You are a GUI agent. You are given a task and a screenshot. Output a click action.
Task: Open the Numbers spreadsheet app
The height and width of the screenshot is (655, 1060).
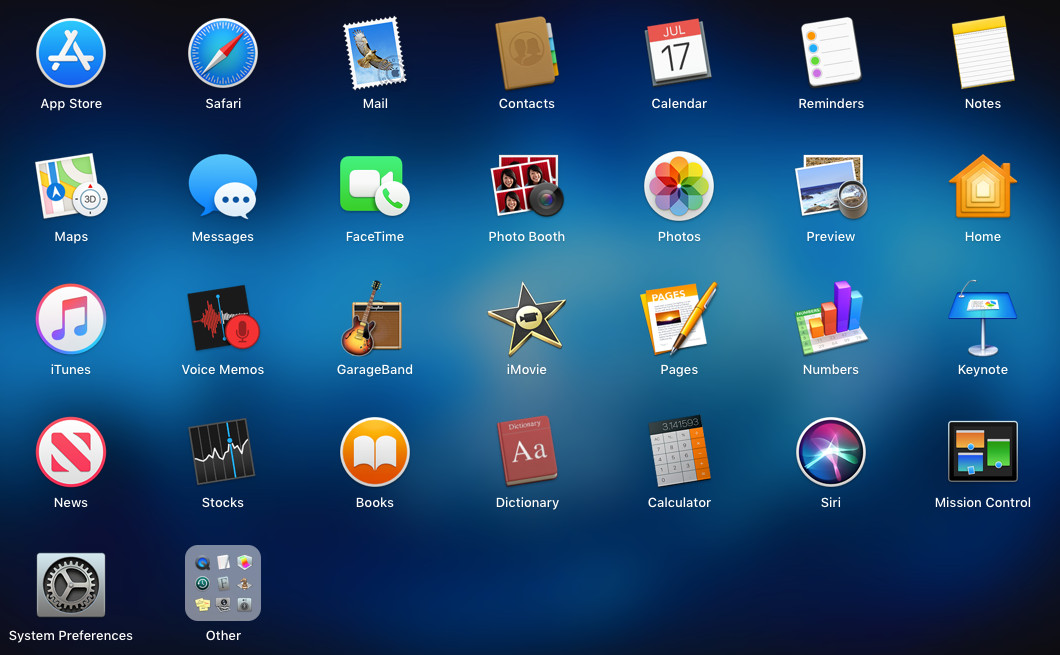click(831, 318)
